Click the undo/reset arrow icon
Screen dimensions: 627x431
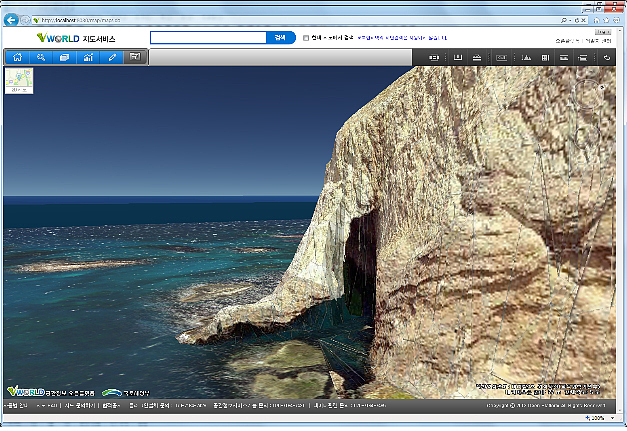point(607,58)
